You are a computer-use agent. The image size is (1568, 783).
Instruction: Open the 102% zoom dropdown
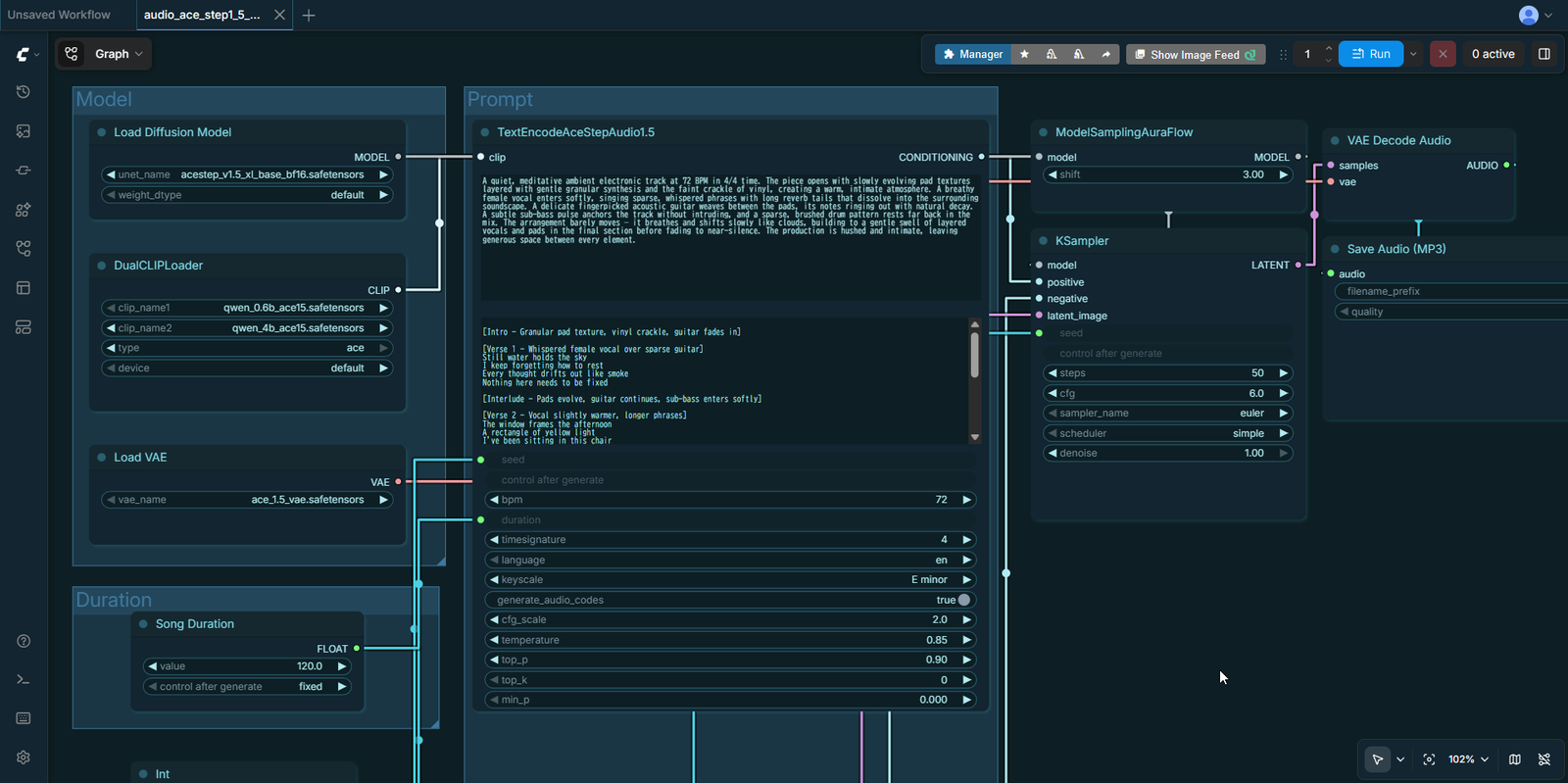click(x=1468, y=759)
